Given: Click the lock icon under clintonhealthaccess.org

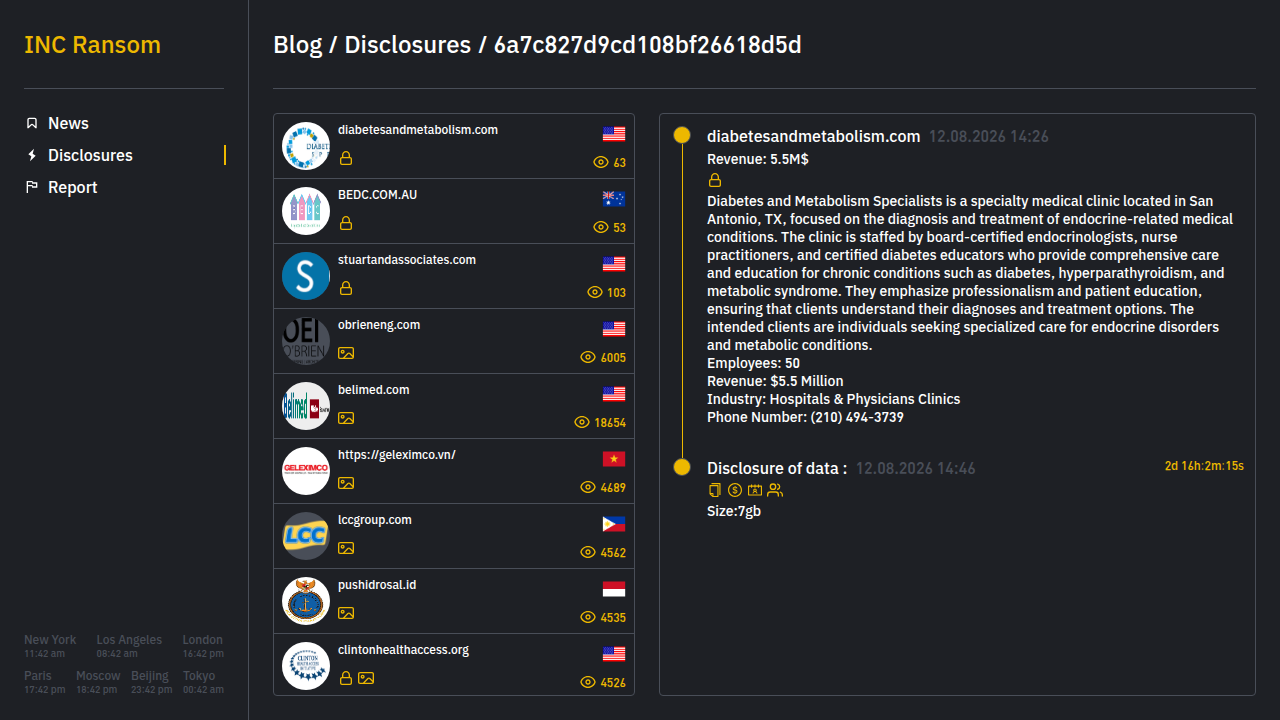Looking at the screenshot, I should [346, 678].
